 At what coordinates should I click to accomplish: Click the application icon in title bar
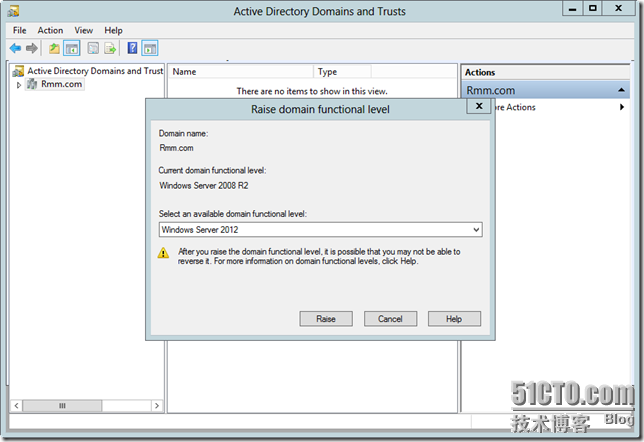pyautogui.click(x=13, y=11)
